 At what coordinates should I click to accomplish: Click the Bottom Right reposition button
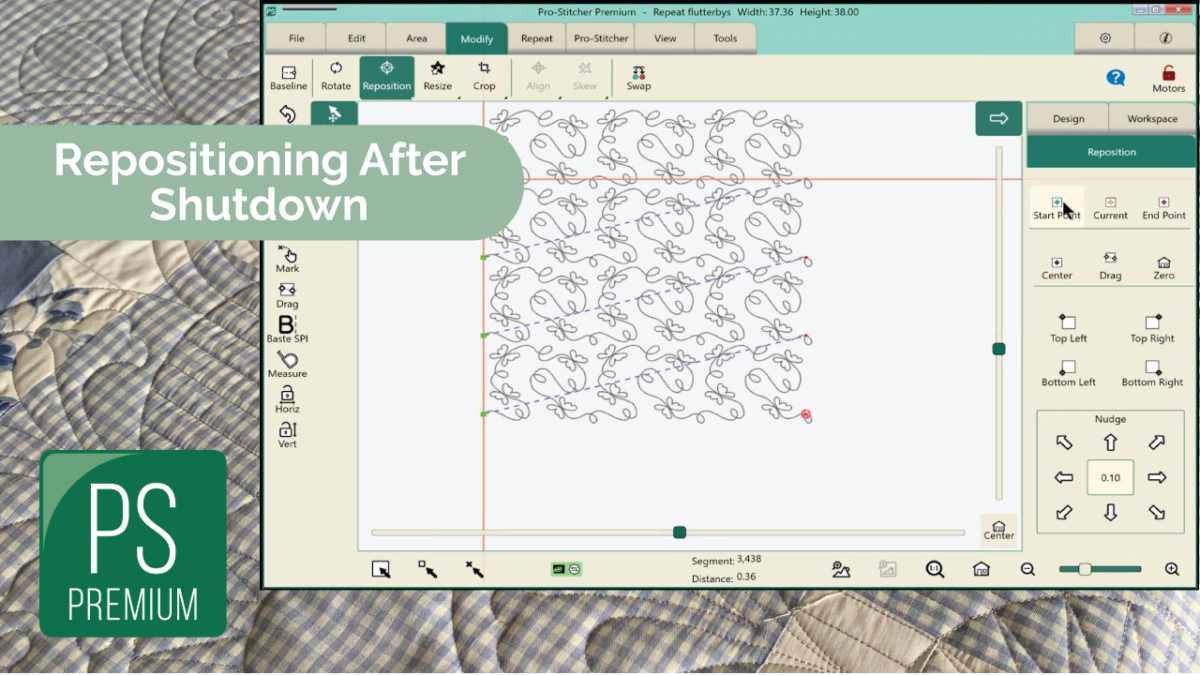click(1151, 375)
